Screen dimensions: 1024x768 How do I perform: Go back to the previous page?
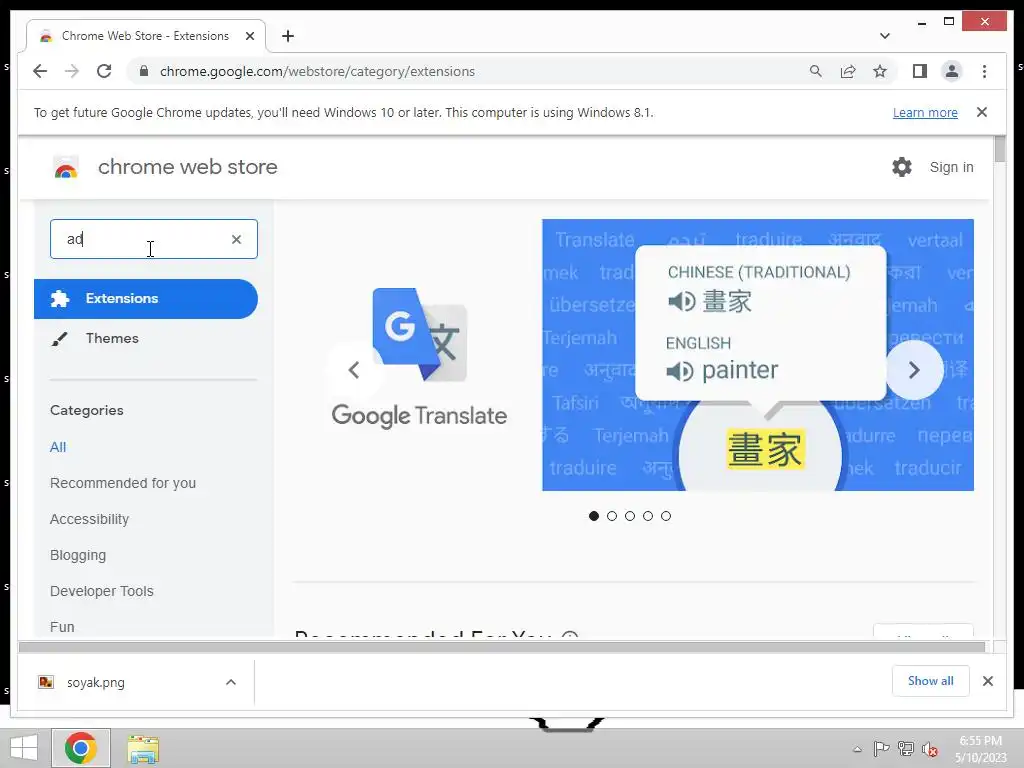[40, 71]
